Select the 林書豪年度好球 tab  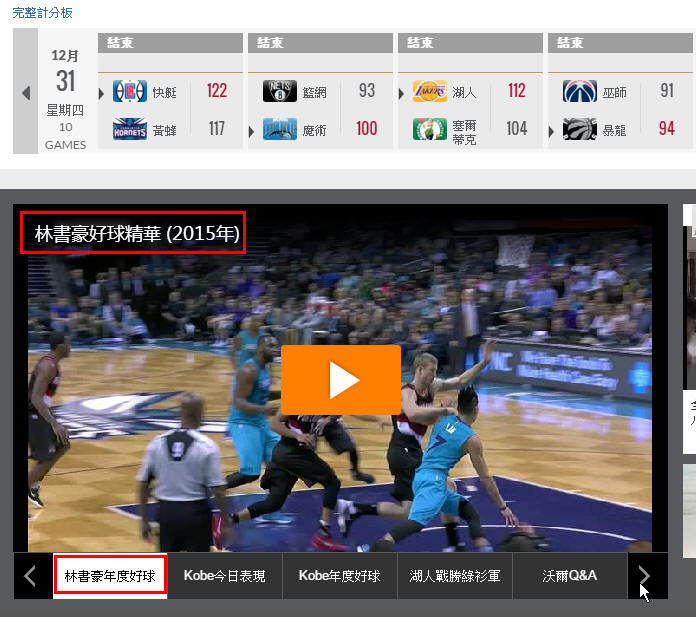point(110,576)
